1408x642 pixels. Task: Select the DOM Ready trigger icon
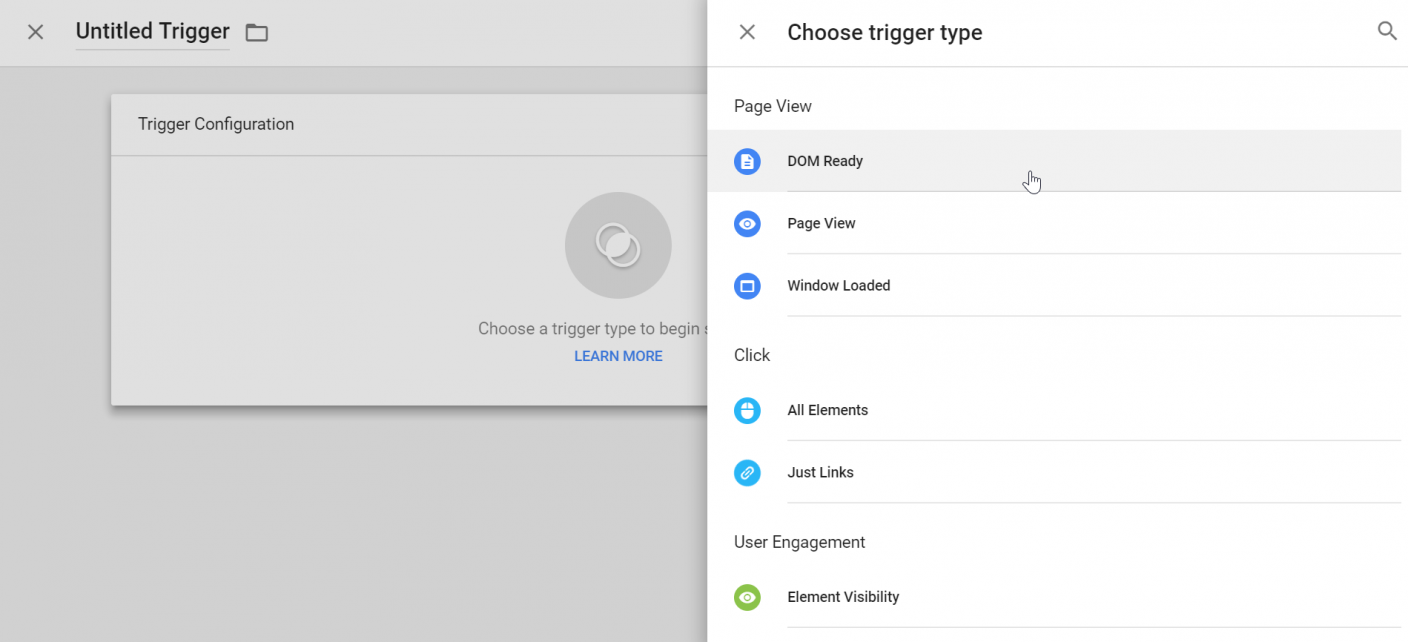click(748, 161)
